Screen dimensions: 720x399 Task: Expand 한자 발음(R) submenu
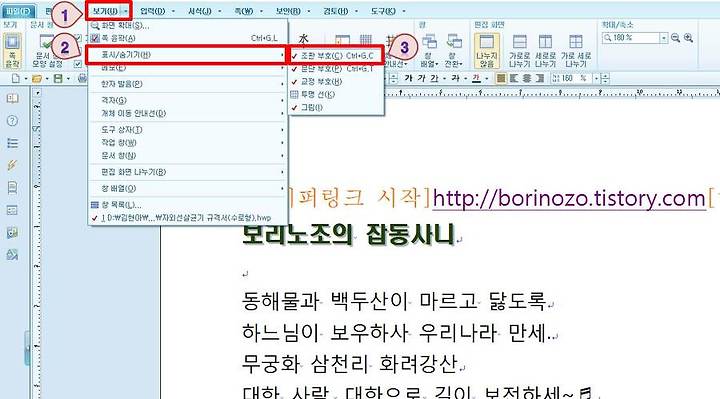[187, 84]
